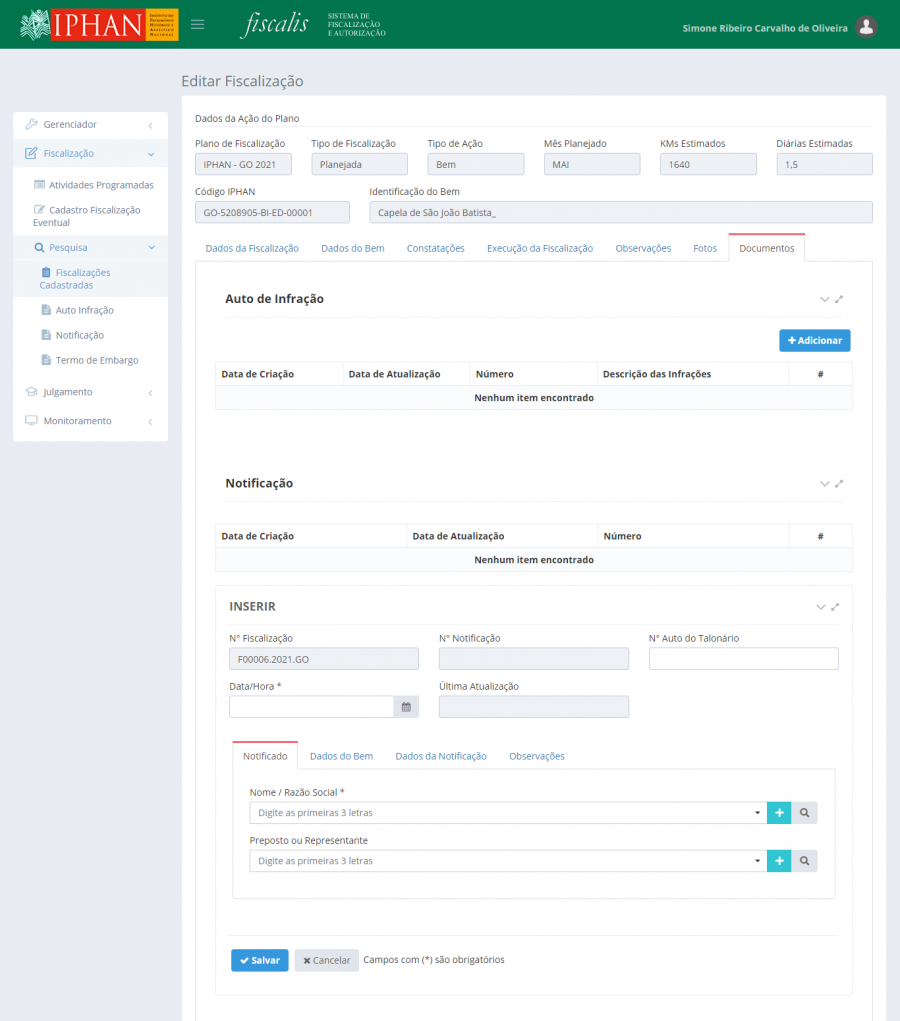Open Termo de Embargo in sidebar
The width and height of the screenshot is (900, 1021).
(x=96, y=360)
